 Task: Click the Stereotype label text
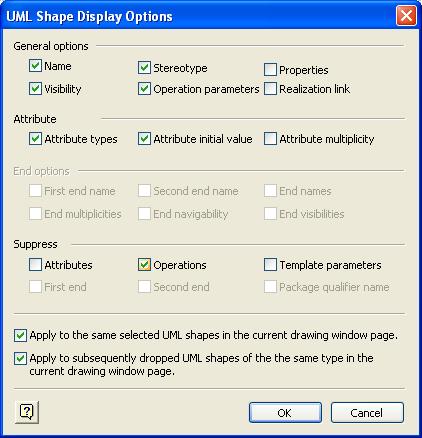point(180,68)
